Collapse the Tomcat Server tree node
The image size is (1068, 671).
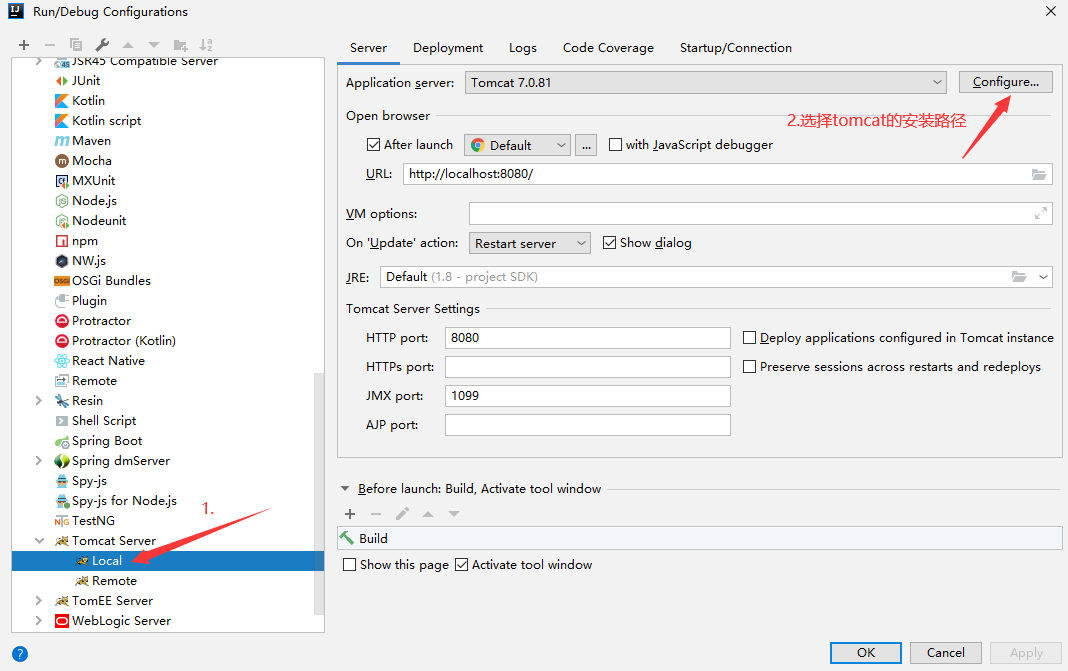coord(39,541)
